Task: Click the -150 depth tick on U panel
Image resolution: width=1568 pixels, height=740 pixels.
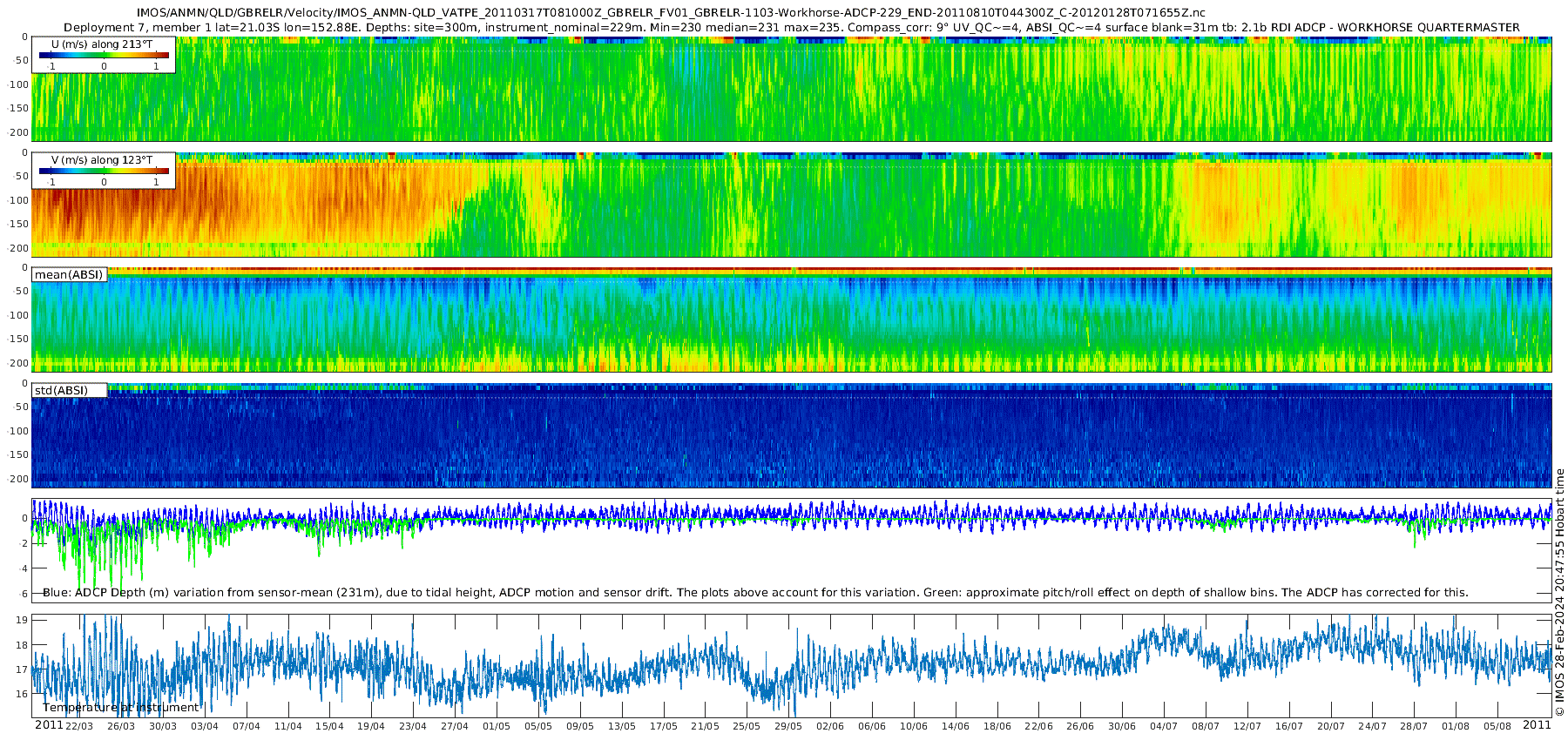Action: tap(18, 108)
